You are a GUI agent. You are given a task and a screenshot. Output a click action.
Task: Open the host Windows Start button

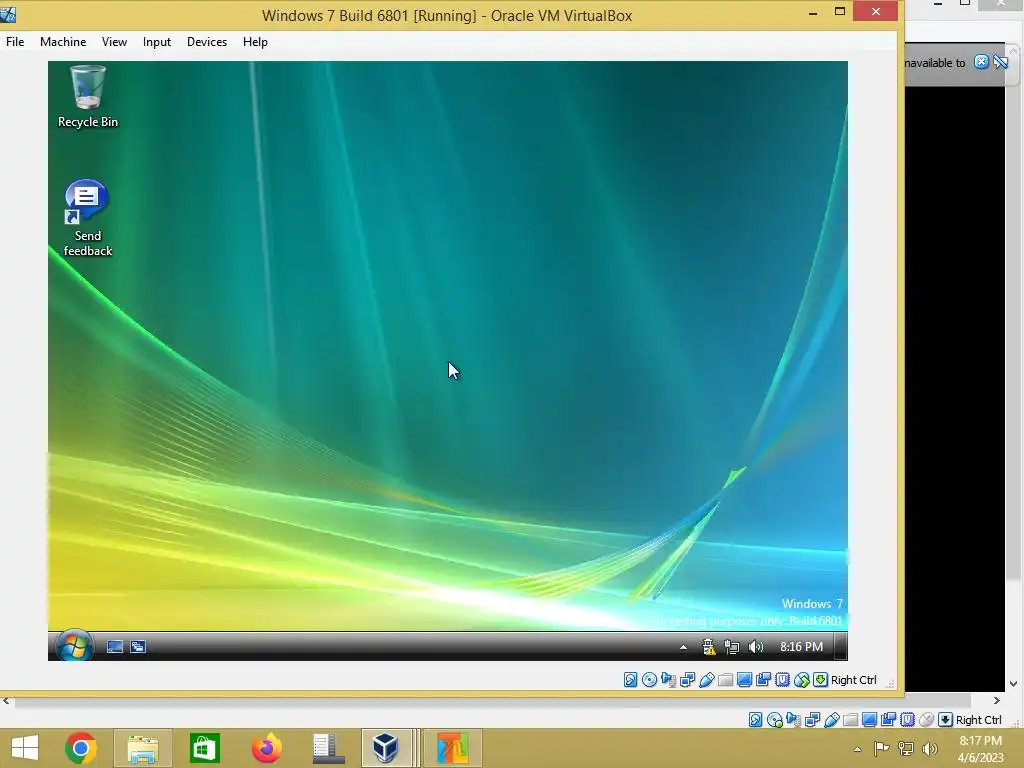point(25,748)
